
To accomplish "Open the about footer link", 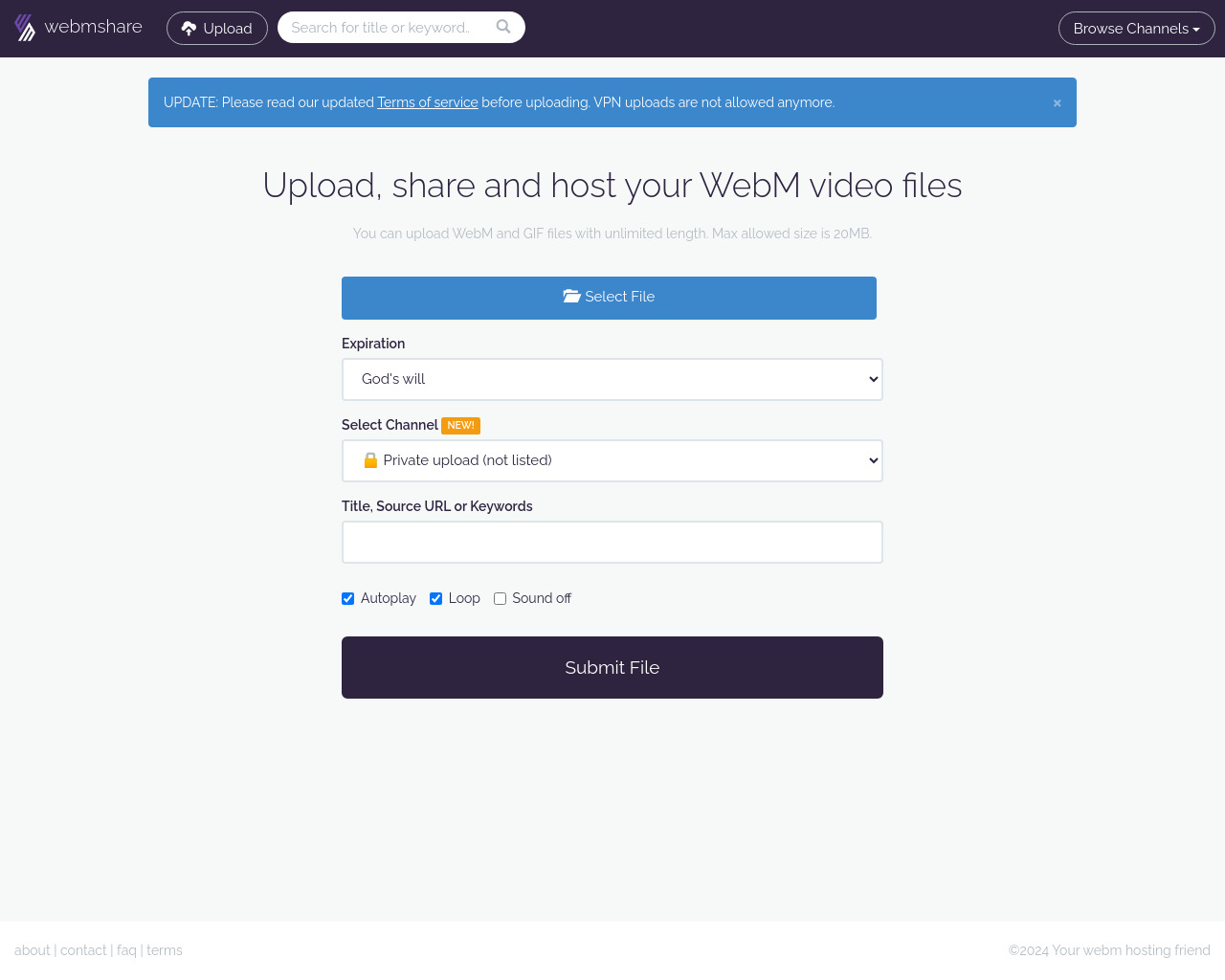I will point(33,950).
